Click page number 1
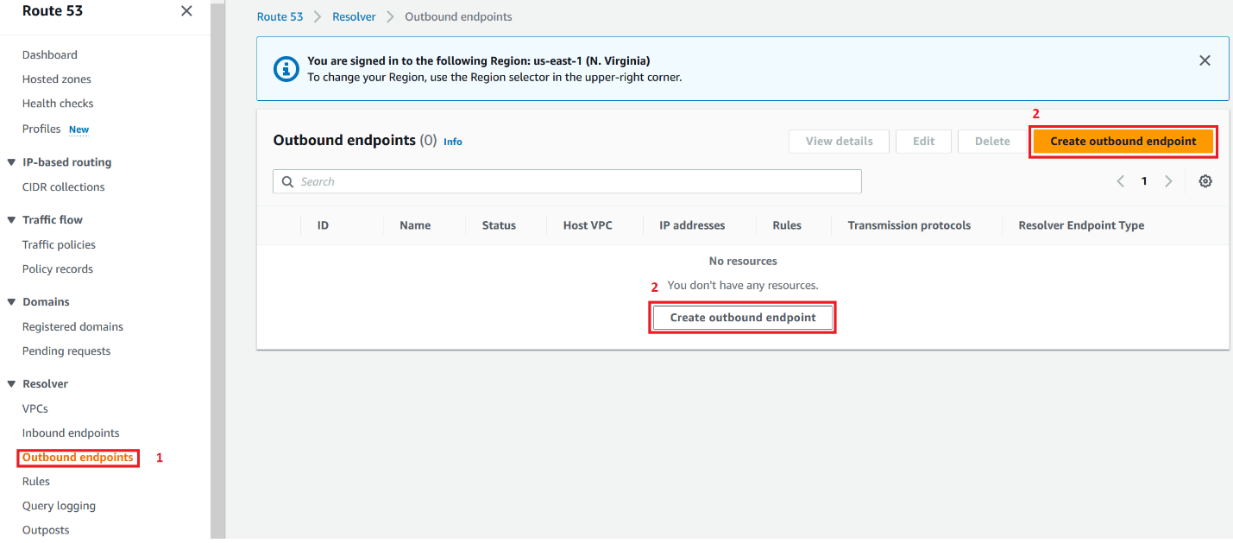 (1144, 181)
